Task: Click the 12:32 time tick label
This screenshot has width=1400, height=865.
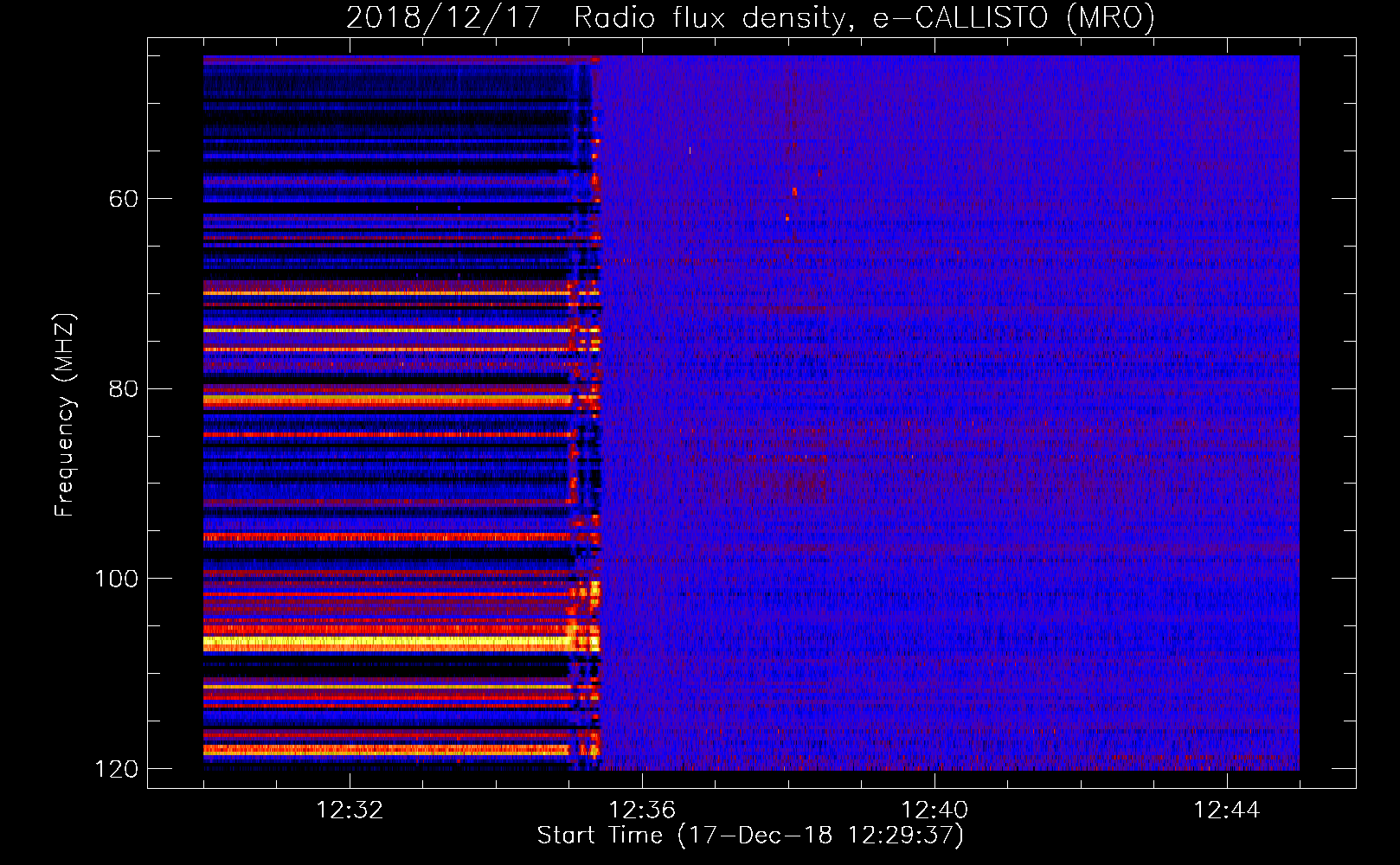Action: (x=350, y=810)
